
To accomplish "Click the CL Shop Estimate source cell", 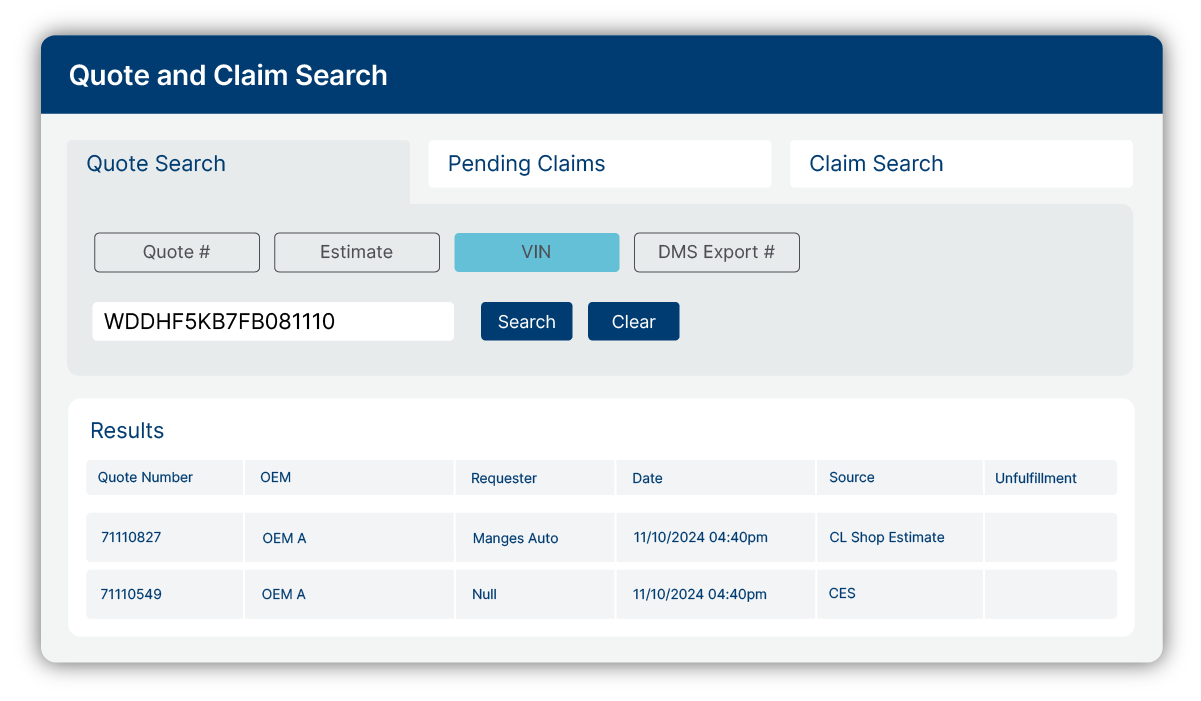I will pos(887,537).
